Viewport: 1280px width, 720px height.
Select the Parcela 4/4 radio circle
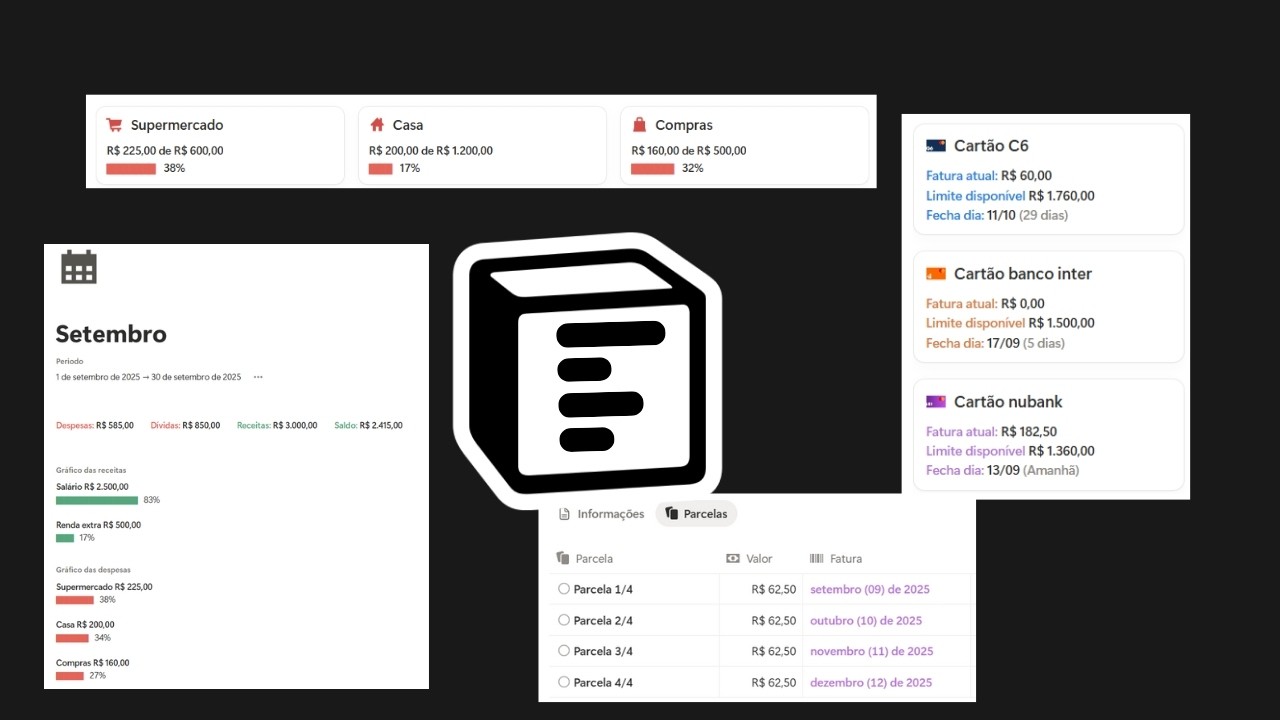coord(564,682)
